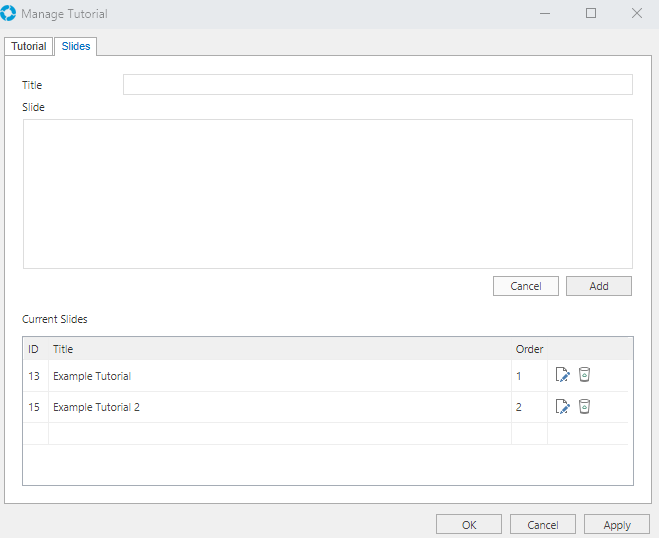Click trash icon for Example Tutorial 2
This screenshot has height=538, width=659.
pos(585,406)
